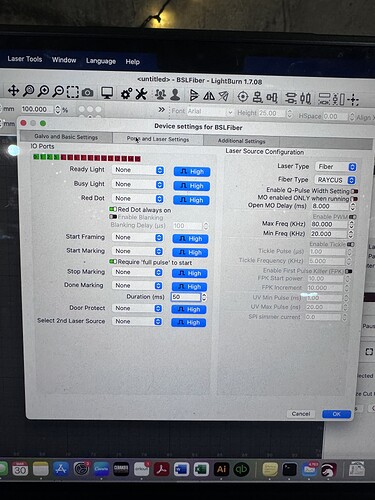Click the align objects icon beside crosshair group
Screen dimensions: 375x500
tap(272, 98)
